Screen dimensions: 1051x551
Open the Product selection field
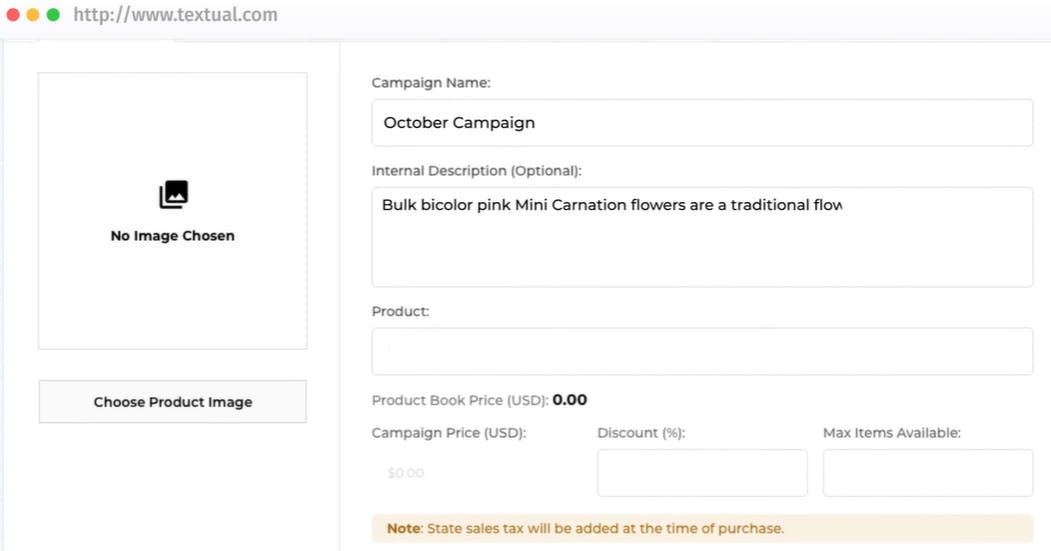click(701, 351)
